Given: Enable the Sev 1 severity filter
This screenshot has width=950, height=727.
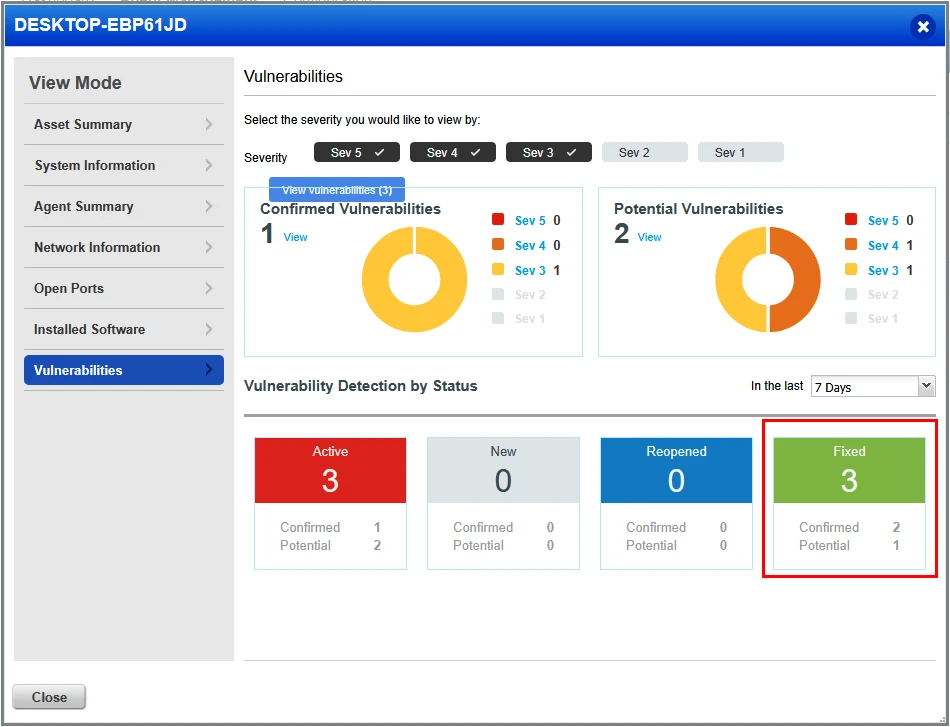Looking at the screenshot, I should (x=740, y=153).
